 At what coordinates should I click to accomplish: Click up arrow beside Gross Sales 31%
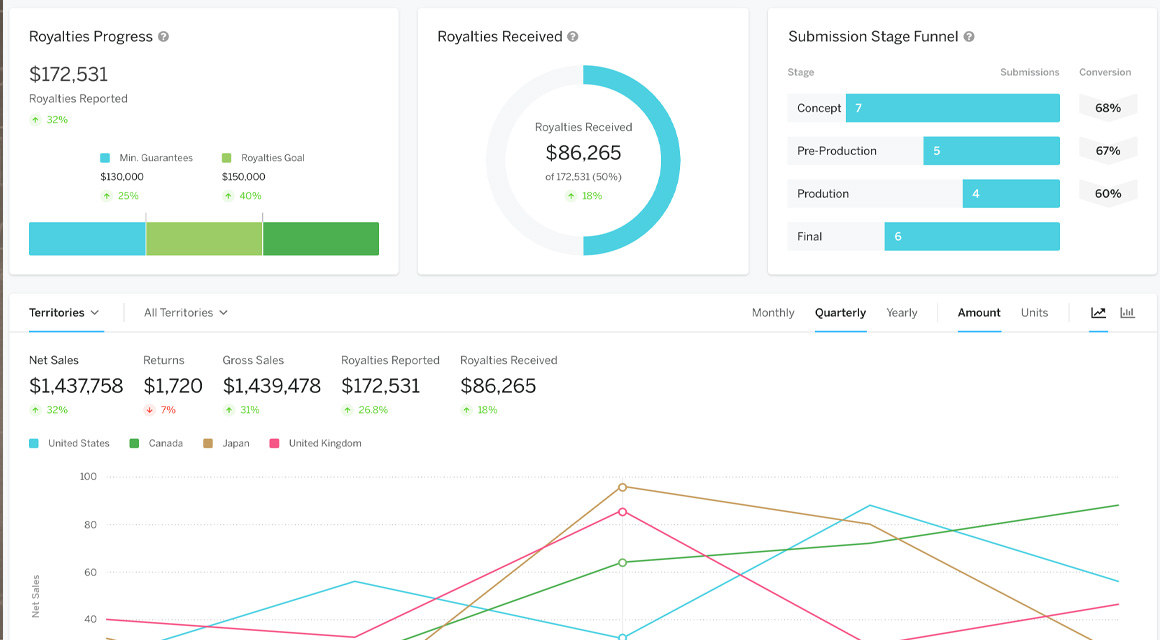[229, 410]
